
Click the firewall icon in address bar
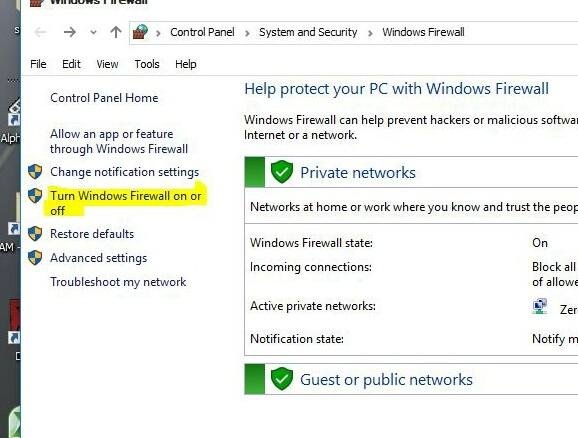click(x=140, y=32)
